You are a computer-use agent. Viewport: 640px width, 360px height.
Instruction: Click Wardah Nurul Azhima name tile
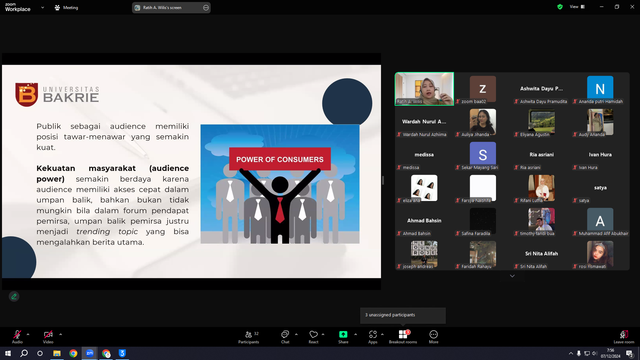click(424, 122)
